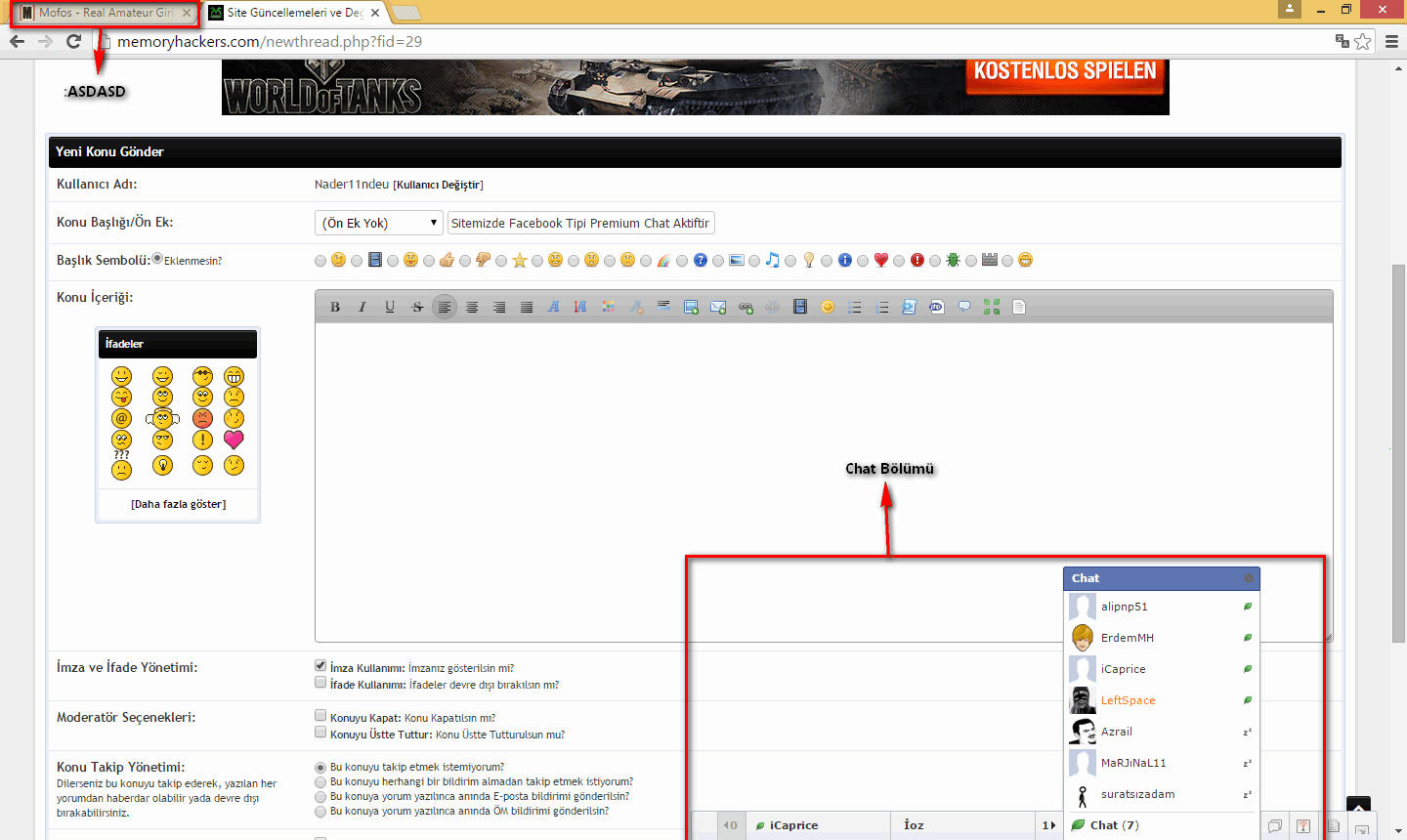1407x840 pixels.
Task: Click the 'iCaprice' chat bar tab
Action: (x=818, y=825)
